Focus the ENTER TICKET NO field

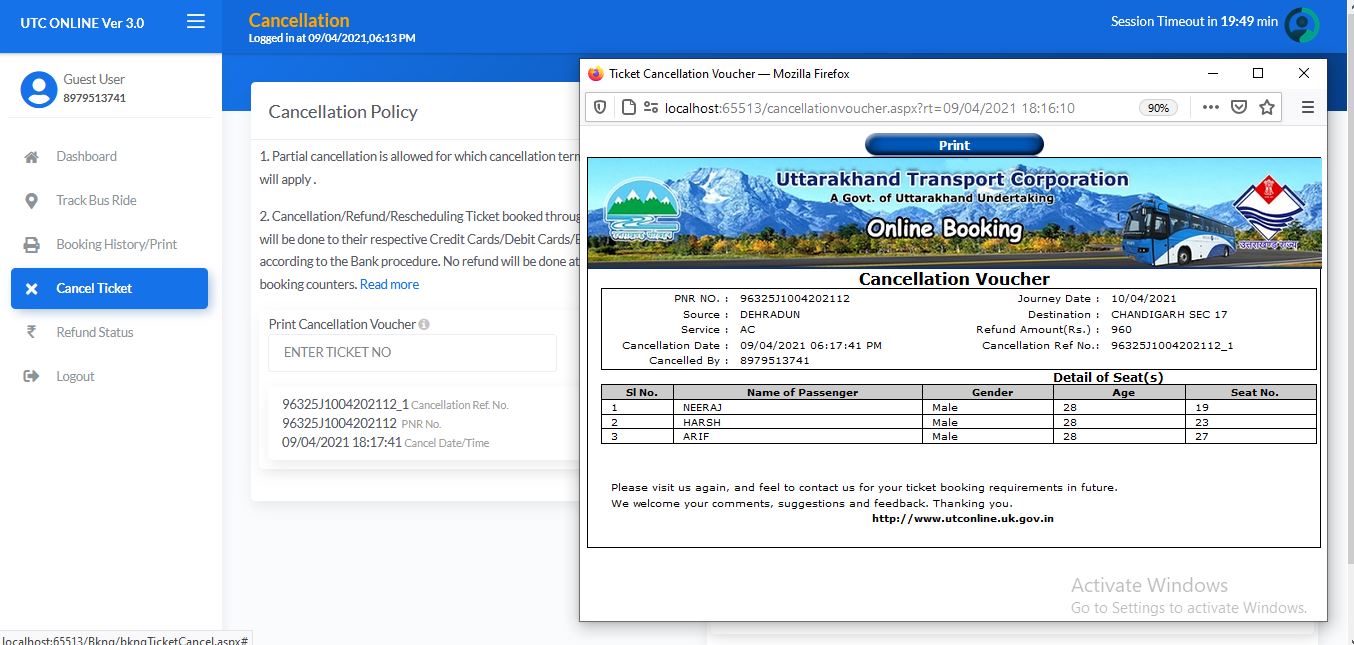coord(412,353)
